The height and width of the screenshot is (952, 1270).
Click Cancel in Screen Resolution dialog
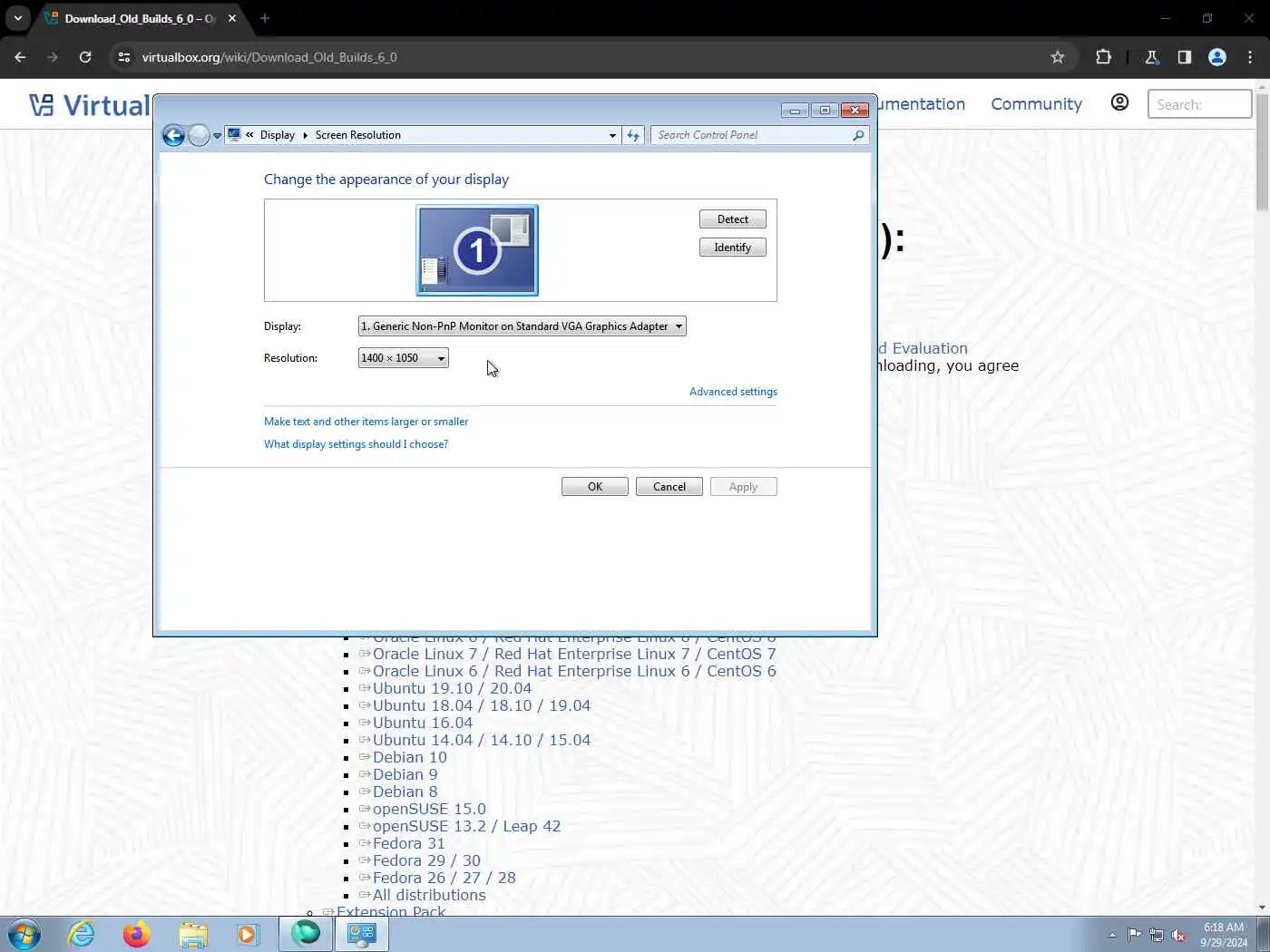coord(669,487)
